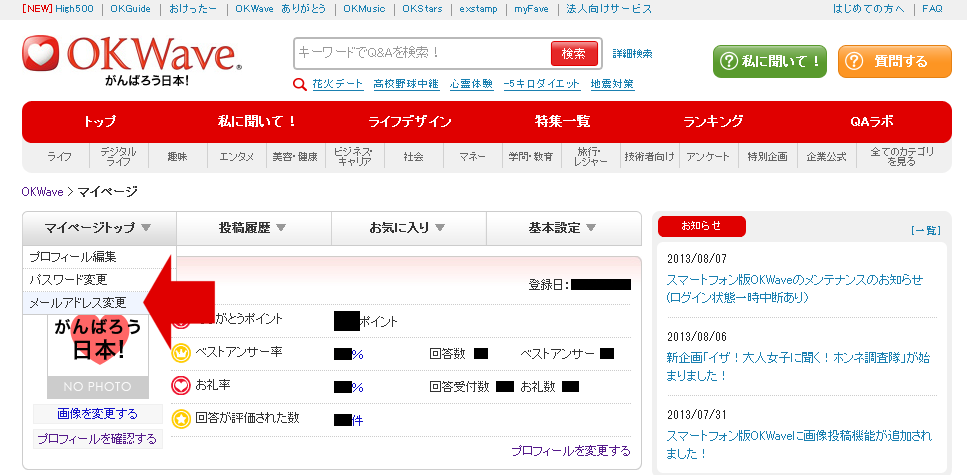Open the 企業公式 category

tap(826, 157)
